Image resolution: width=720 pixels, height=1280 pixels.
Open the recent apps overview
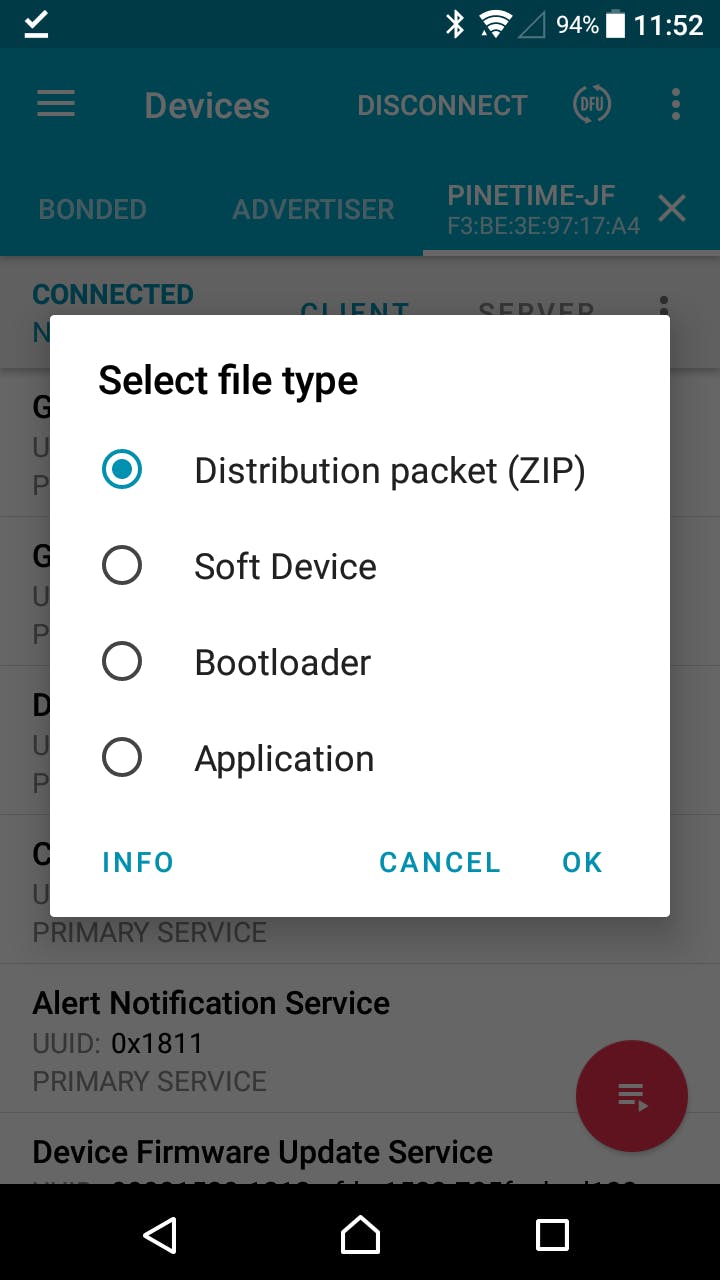(x=552, y=1235)
